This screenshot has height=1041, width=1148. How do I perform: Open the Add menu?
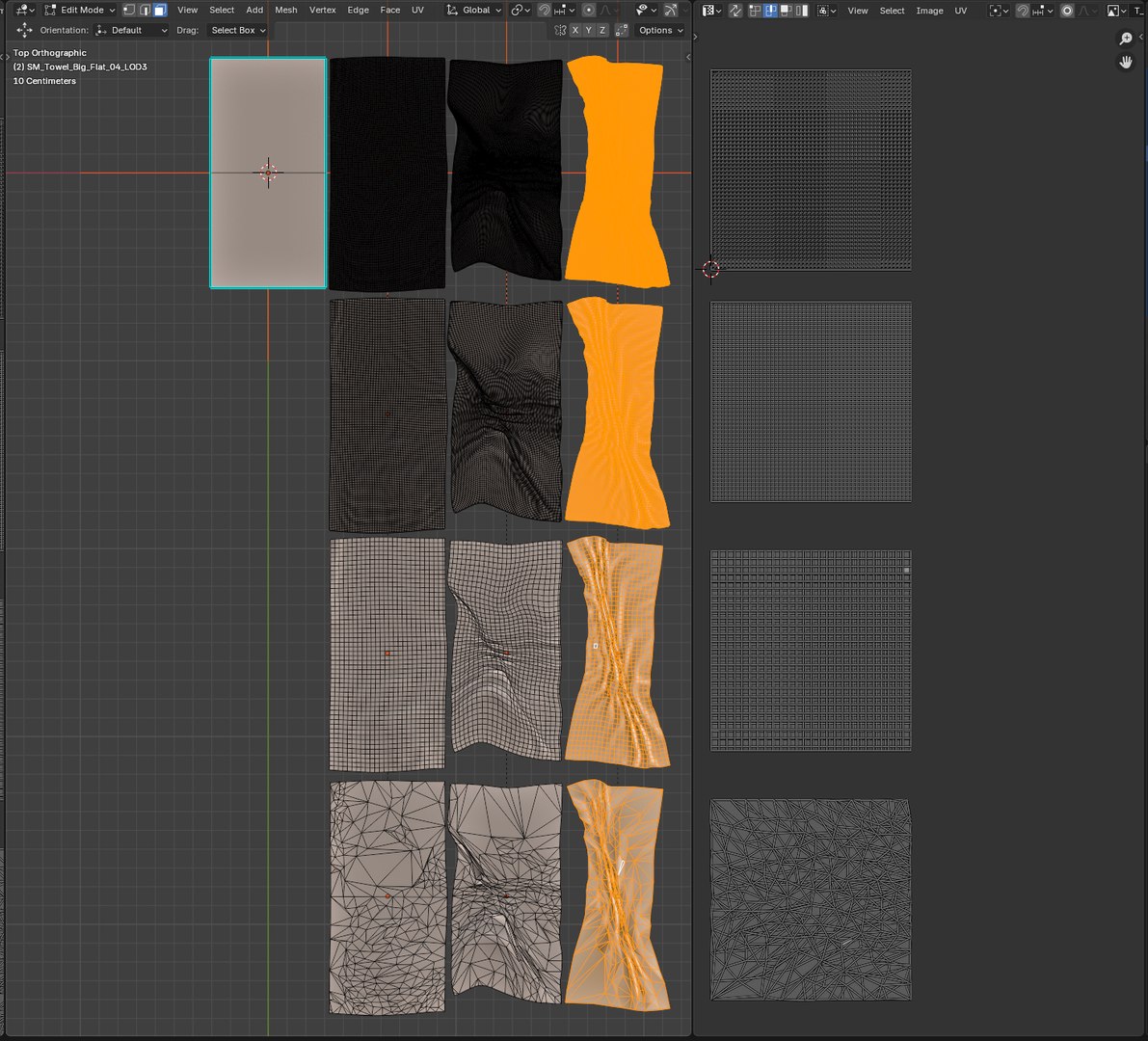[x=254, y=11]
